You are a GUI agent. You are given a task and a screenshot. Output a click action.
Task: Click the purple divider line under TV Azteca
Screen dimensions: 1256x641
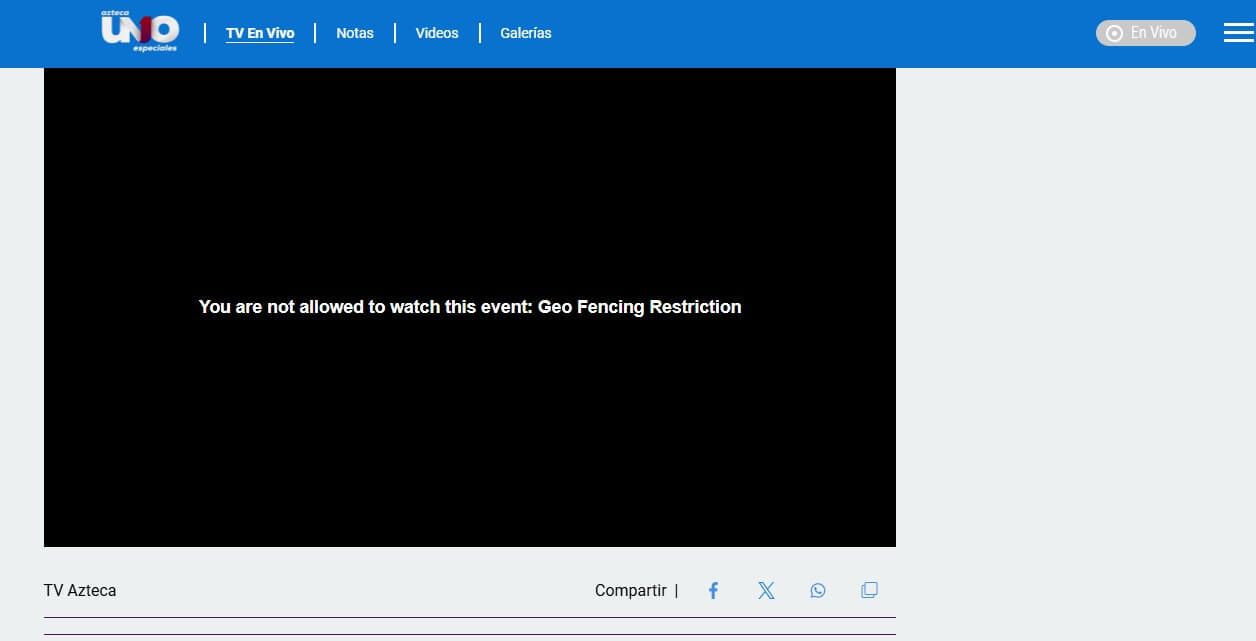tap(470, 617)
